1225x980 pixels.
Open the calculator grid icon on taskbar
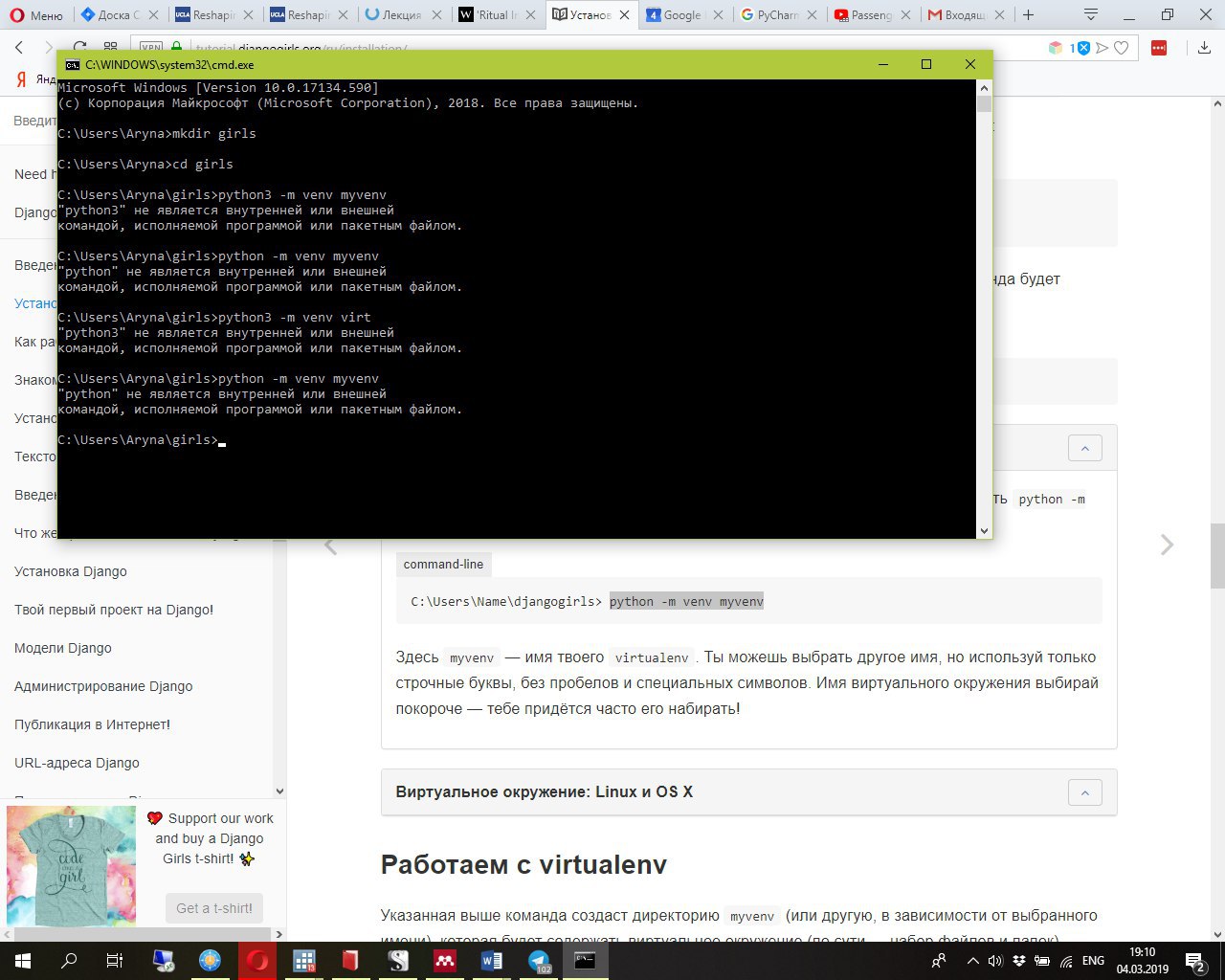304,961
